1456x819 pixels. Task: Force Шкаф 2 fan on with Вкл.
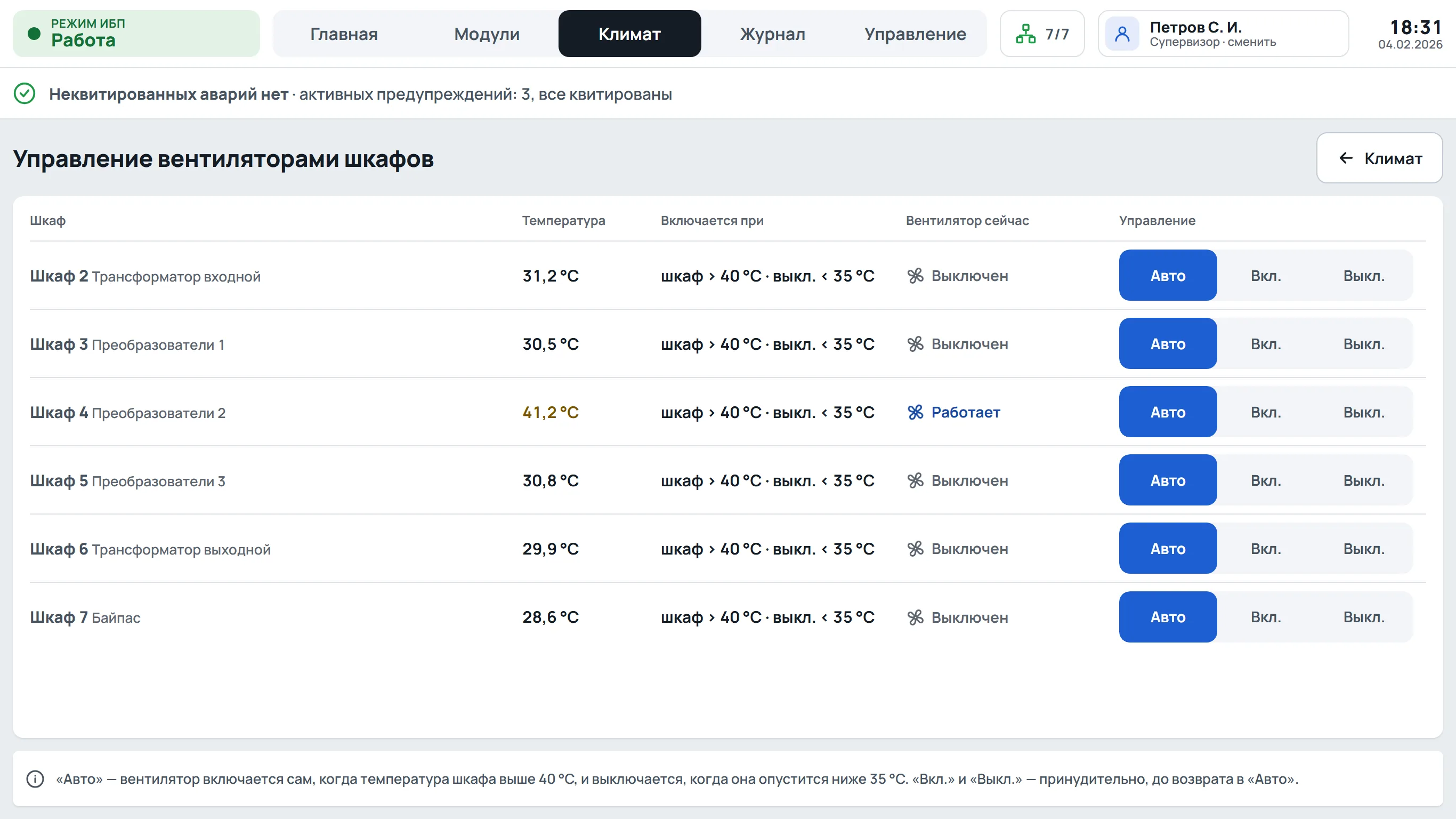pos(1266,276)
